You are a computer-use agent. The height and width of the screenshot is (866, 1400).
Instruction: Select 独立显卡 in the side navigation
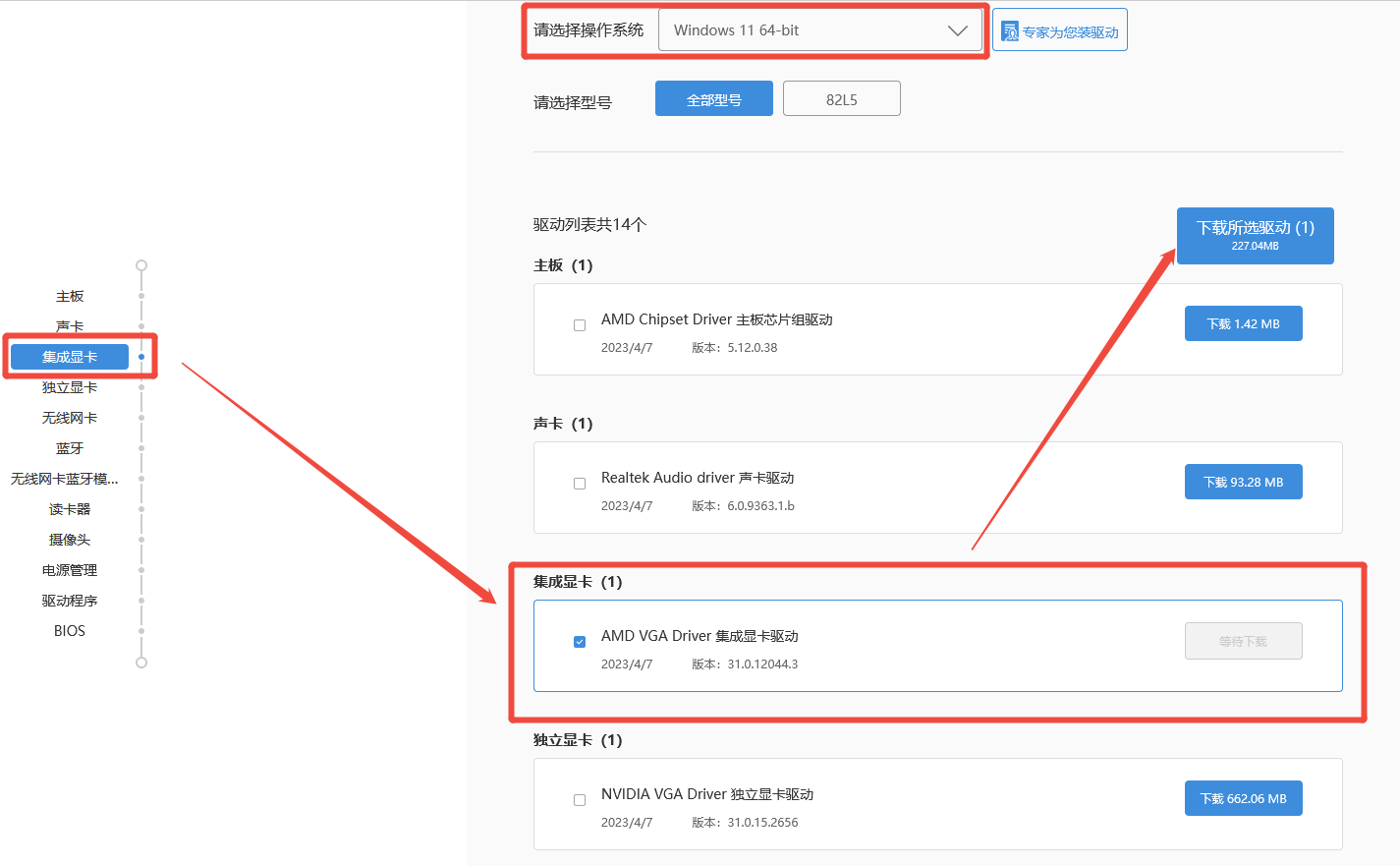70,388
